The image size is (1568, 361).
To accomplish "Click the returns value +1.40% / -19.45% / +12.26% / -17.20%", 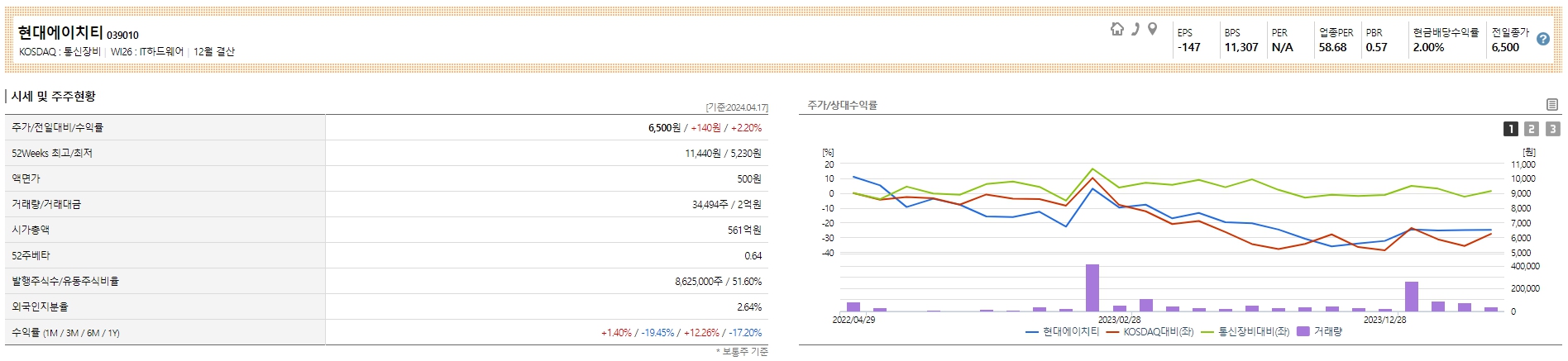I will pos(681,333).
